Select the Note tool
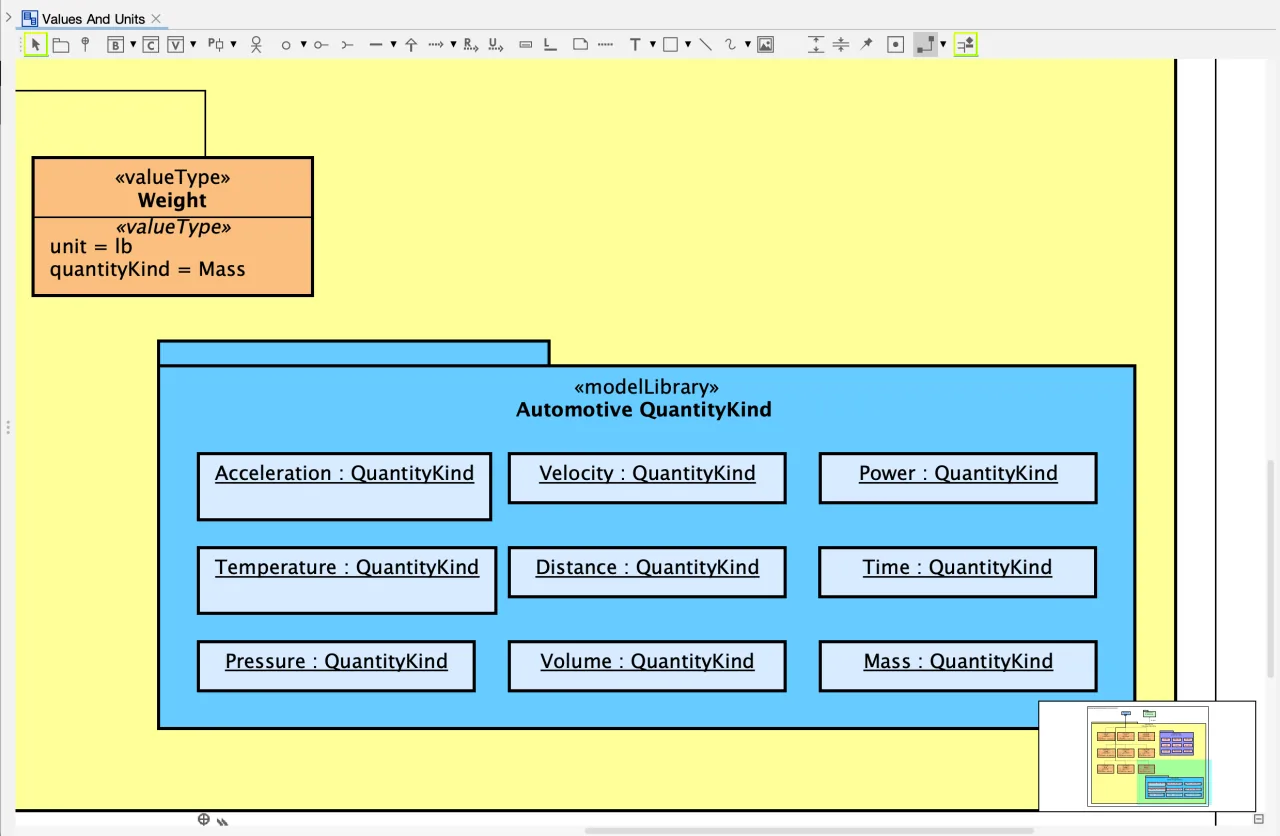The image size is (1280, 836). [580, 45]
